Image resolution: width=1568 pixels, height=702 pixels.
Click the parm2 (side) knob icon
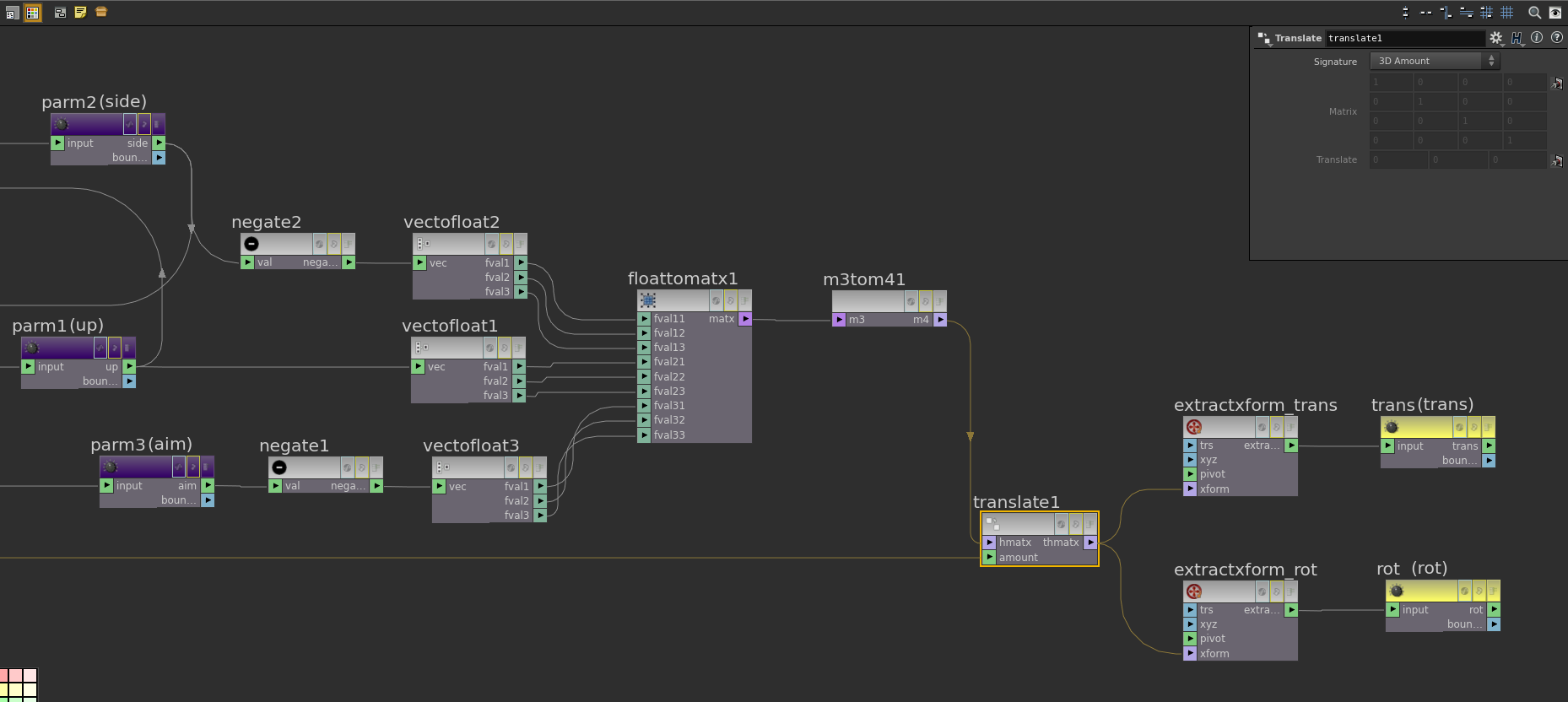click(x=61, y=124)
